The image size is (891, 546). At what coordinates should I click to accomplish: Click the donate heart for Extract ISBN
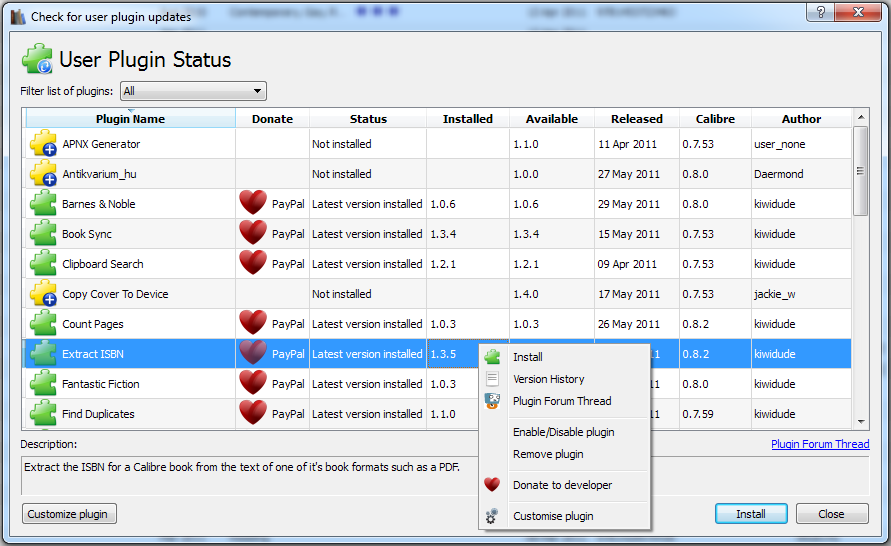[253, 353]
